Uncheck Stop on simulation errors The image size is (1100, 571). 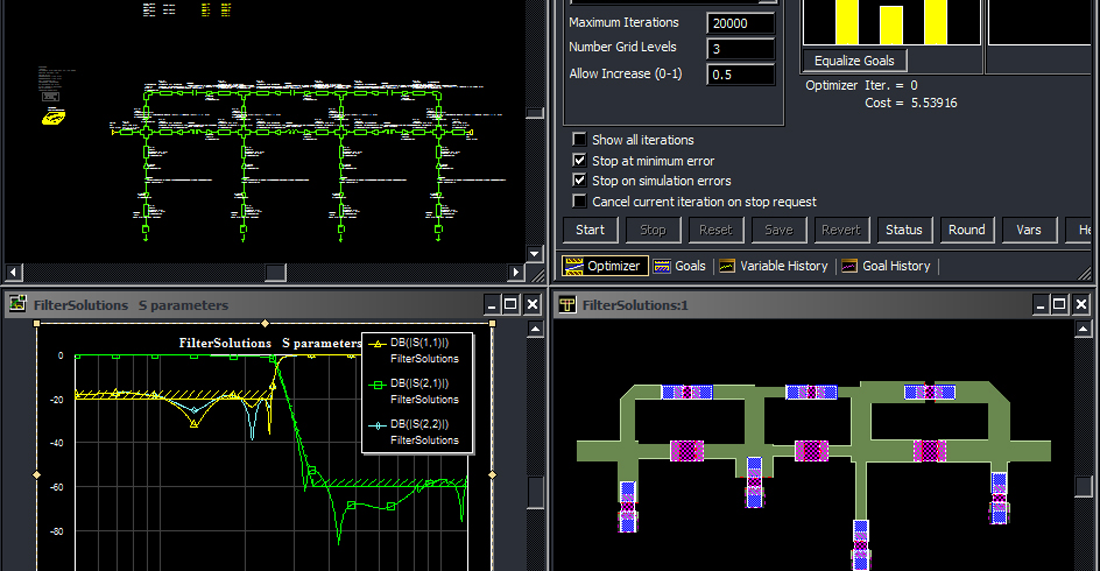tap(579, 180)
